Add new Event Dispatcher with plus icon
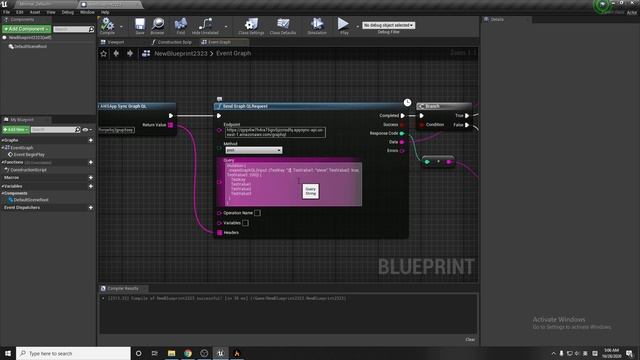 (x=91, y=207)
